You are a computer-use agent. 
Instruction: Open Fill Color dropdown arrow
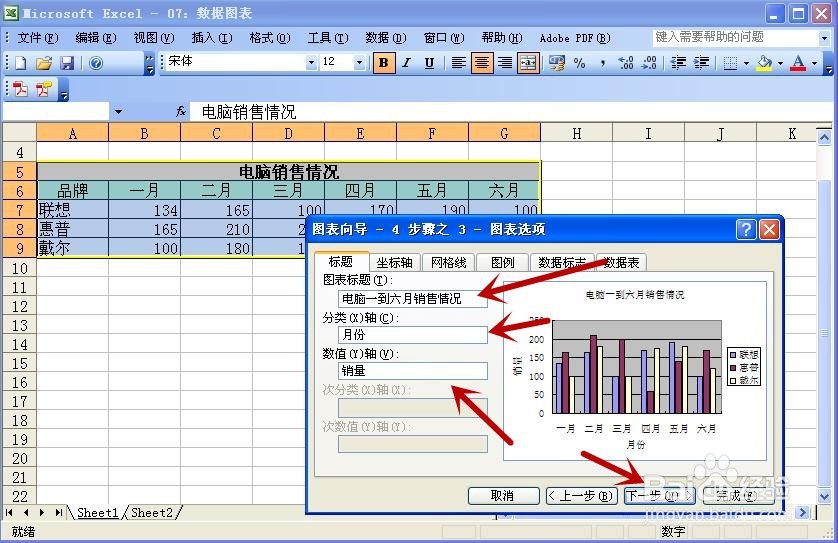[x=780, y=63]
